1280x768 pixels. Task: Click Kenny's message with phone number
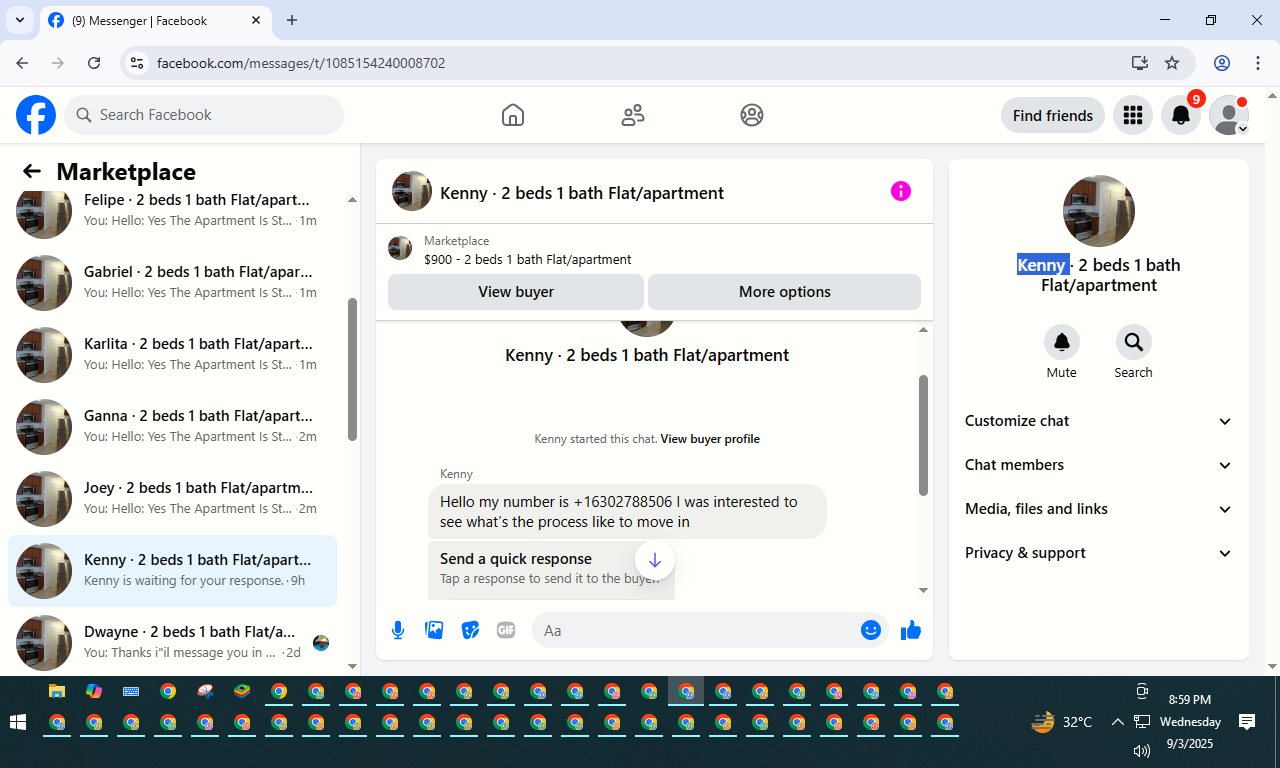(x=627, y=511)
